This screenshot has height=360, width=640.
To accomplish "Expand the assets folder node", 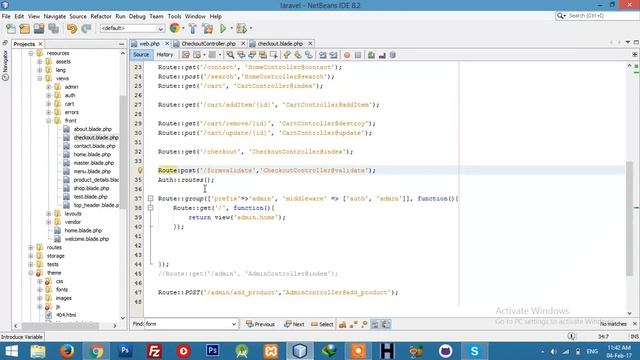I will point(40,62).
